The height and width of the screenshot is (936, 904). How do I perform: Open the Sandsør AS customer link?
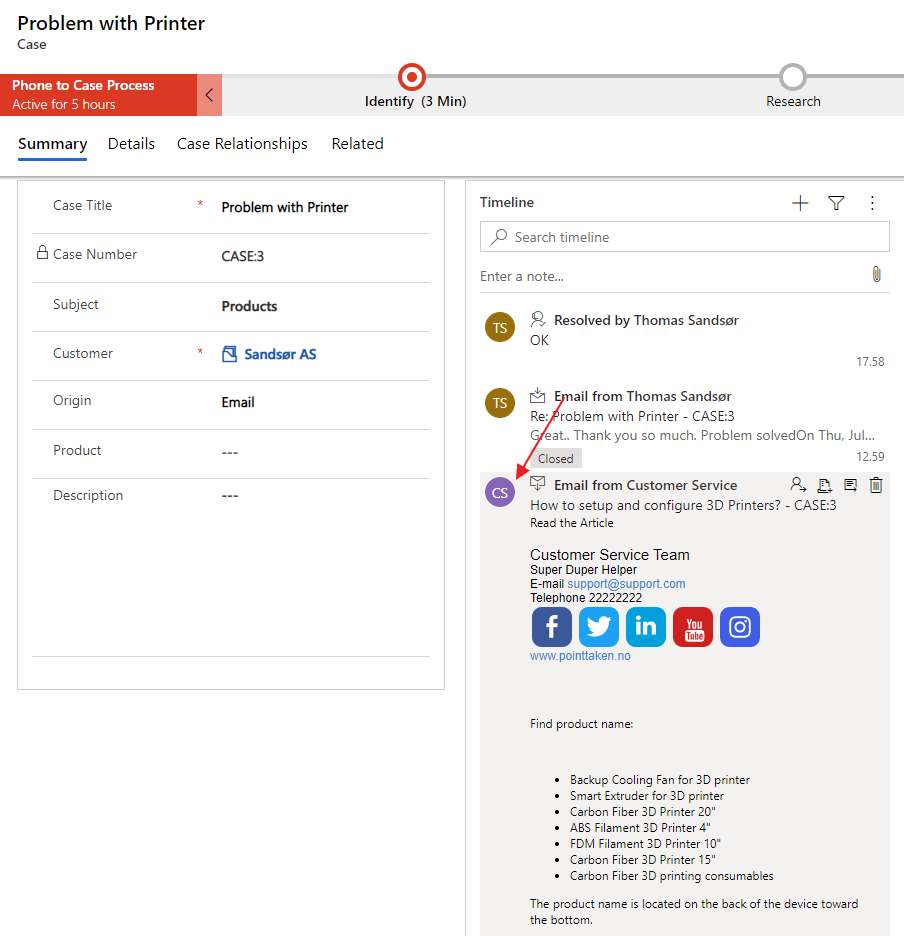coord(280,354)
